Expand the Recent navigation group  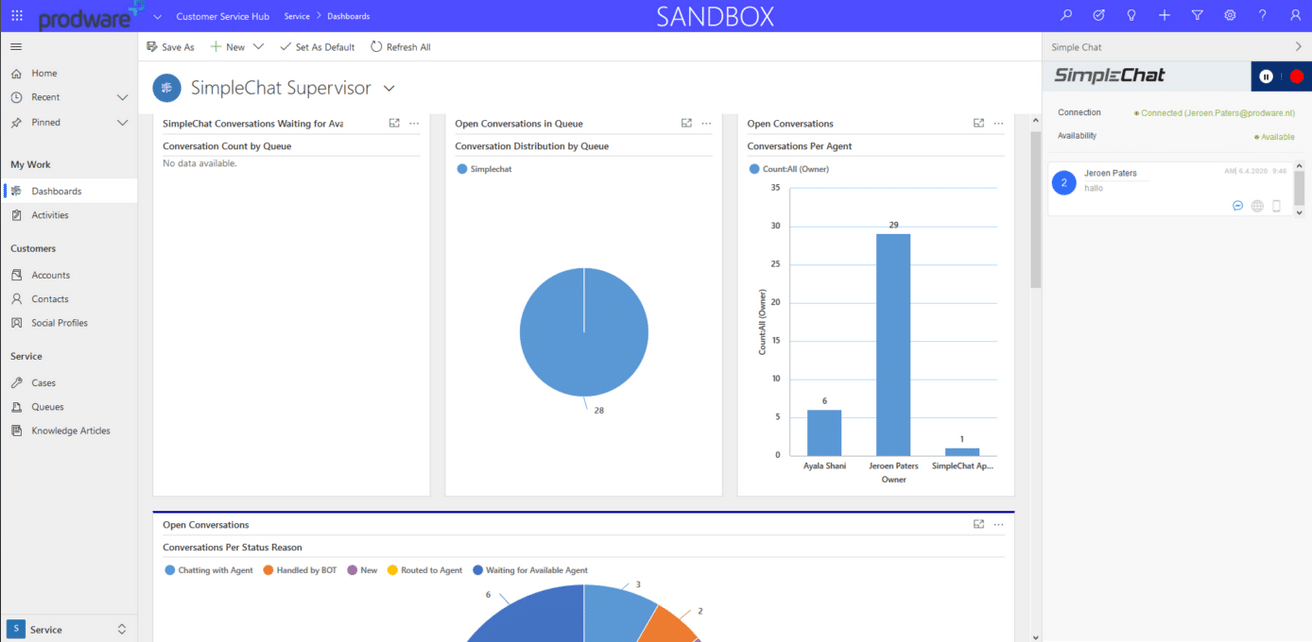point(122,98)
